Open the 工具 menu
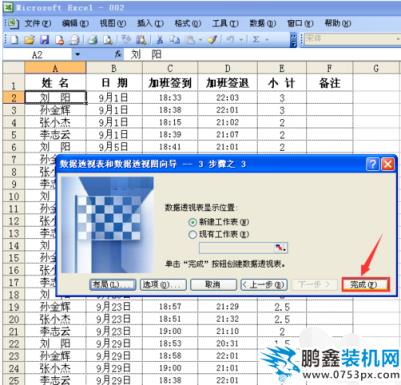The height and width of the screenshot is (385, 401). [x=225, y=23]
